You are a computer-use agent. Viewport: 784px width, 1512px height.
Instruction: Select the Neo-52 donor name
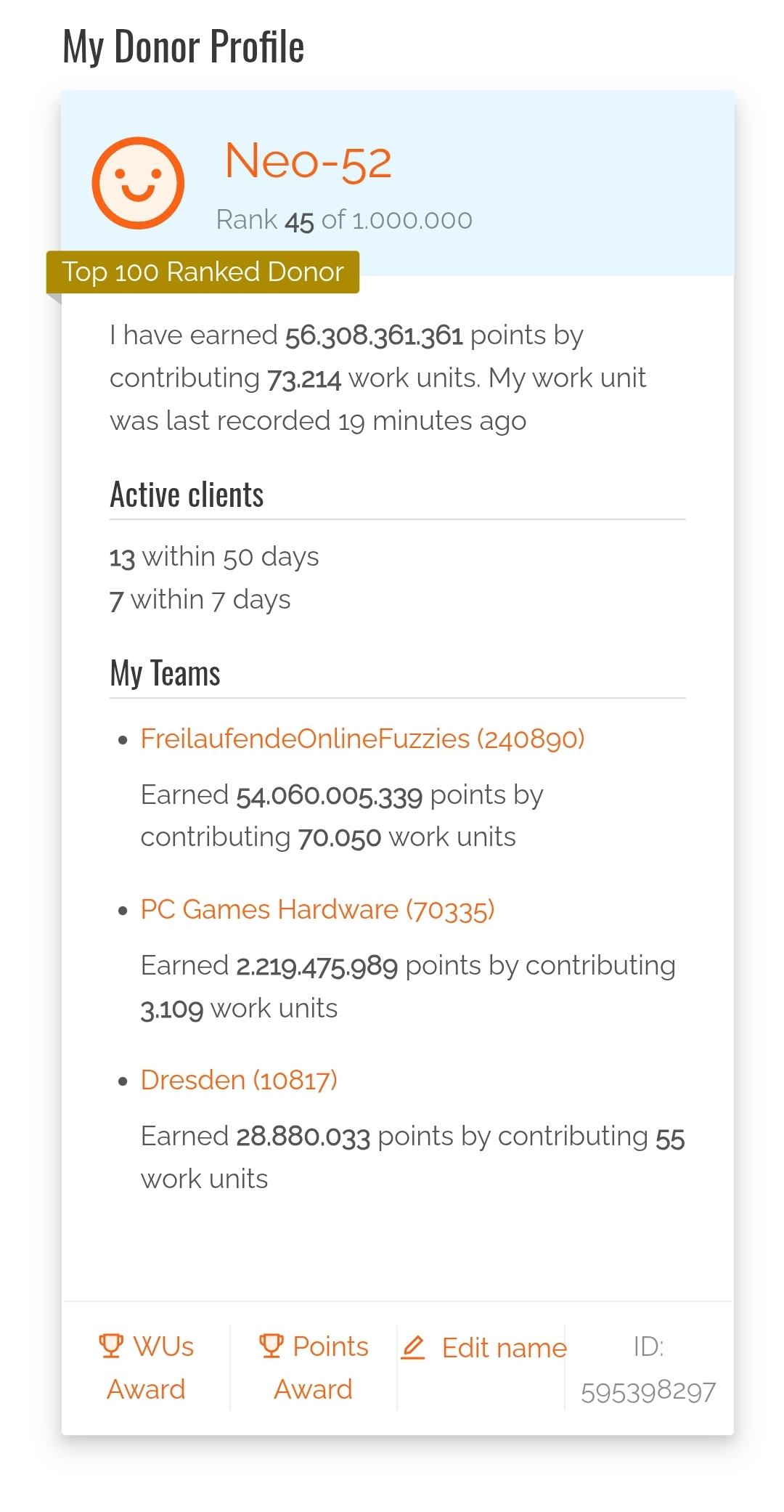308,160
